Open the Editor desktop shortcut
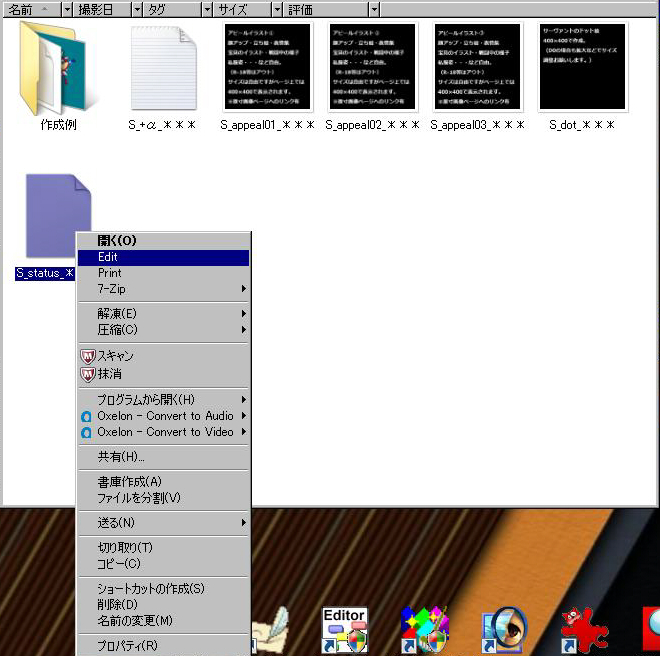 tap(344, 630)
